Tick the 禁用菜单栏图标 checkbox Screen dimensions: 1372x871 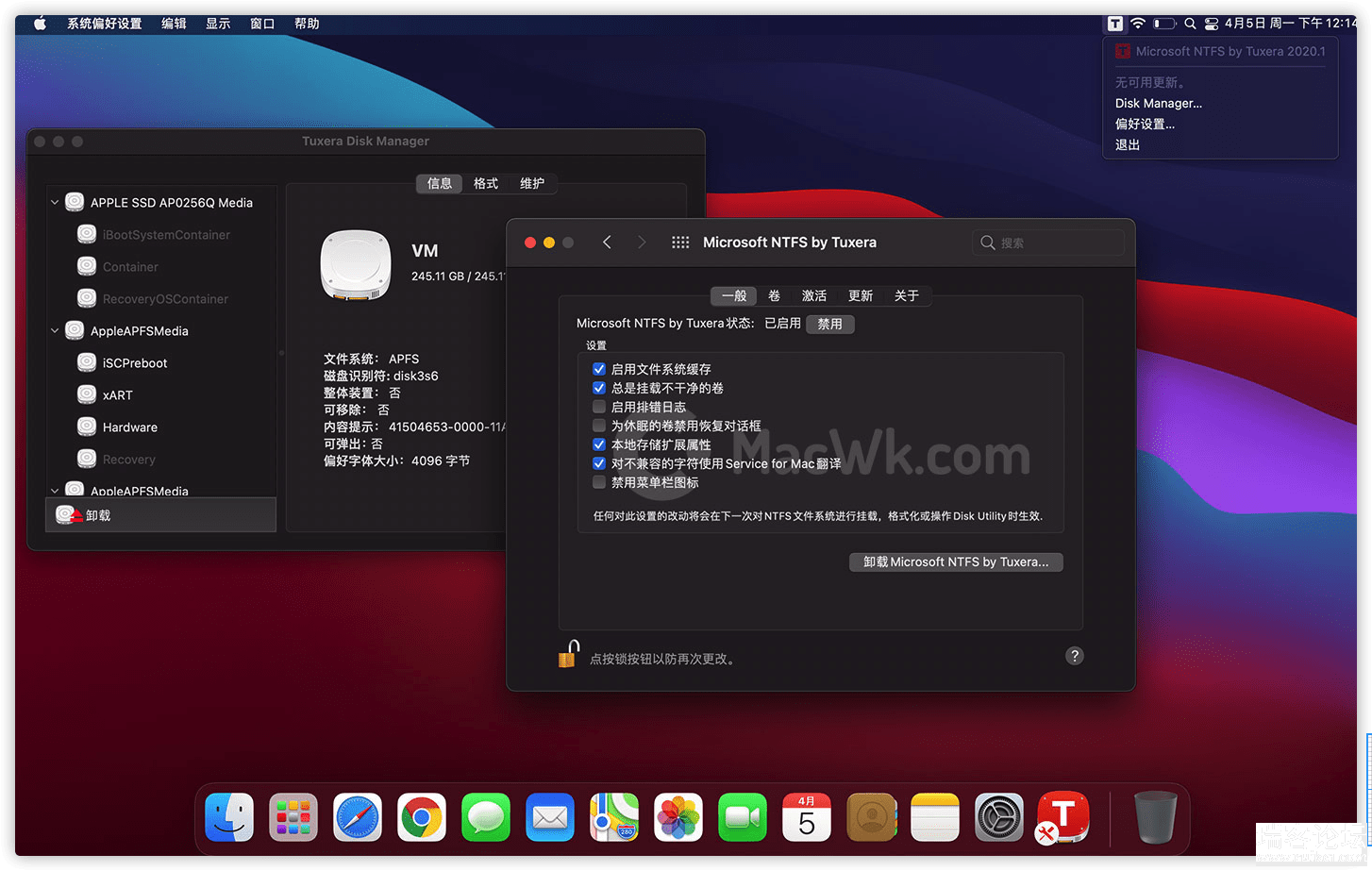coord(598,482)
